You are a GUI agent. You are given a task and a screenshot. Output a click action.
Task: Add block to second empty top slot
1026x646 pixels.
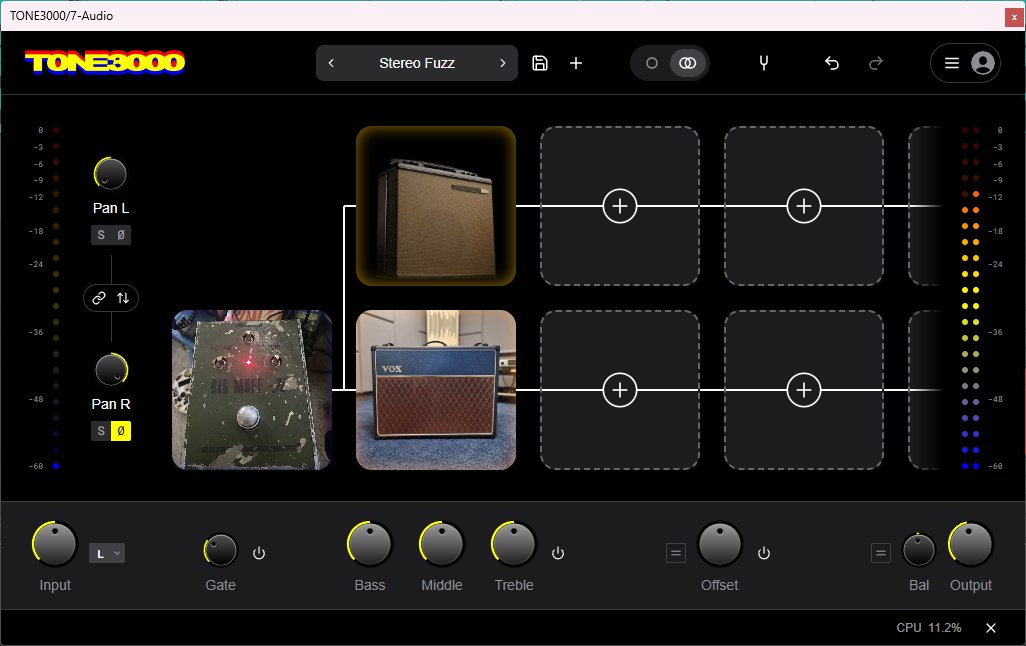pos(804,206)
